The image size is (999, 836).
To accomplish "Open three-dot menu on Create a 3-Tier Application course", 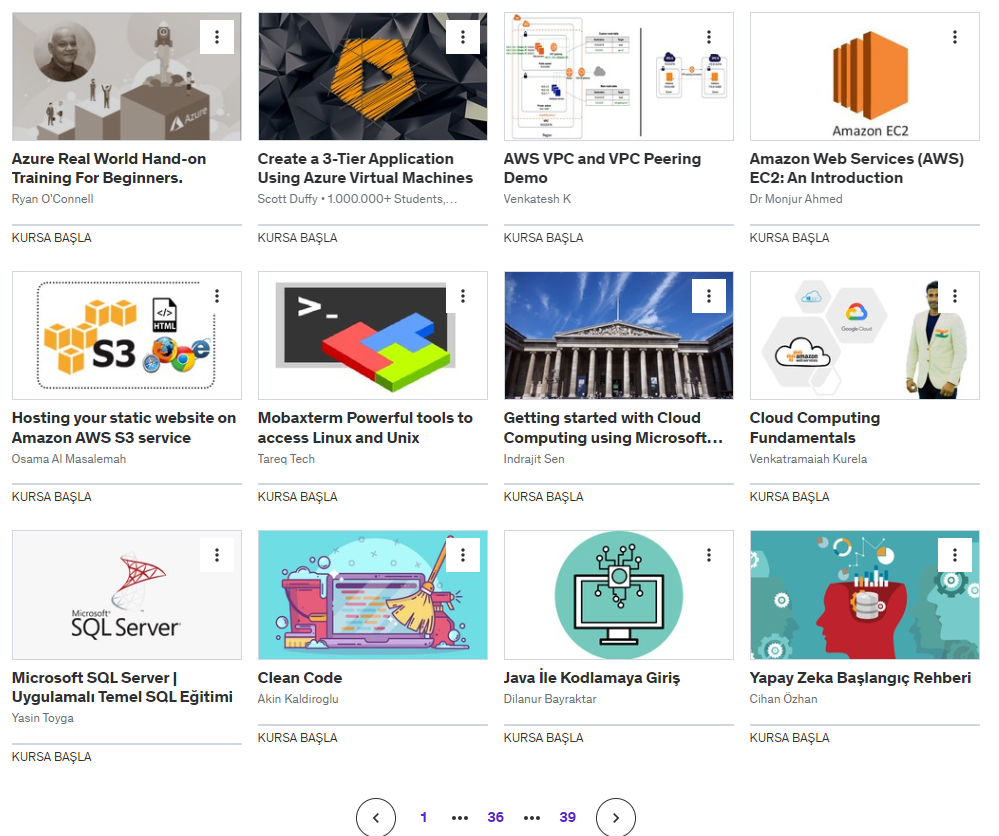I will tap(463, 37).
